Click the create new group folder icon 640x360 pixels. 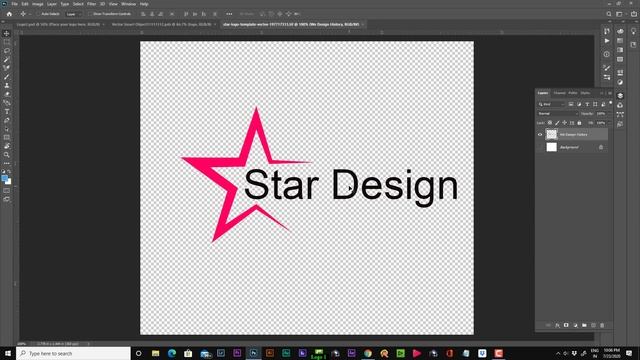click(x=584, y=325)
